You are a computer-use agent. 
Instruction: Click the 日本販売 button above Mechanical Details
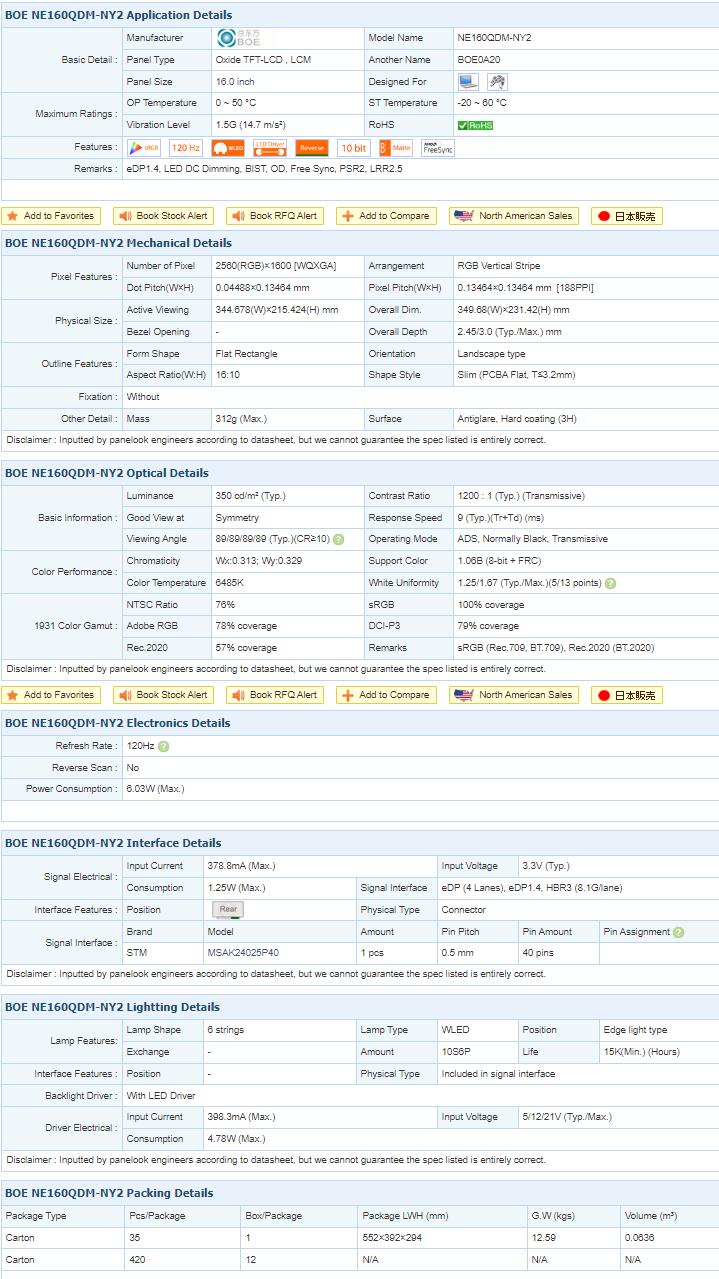click(x=627, y=216)
